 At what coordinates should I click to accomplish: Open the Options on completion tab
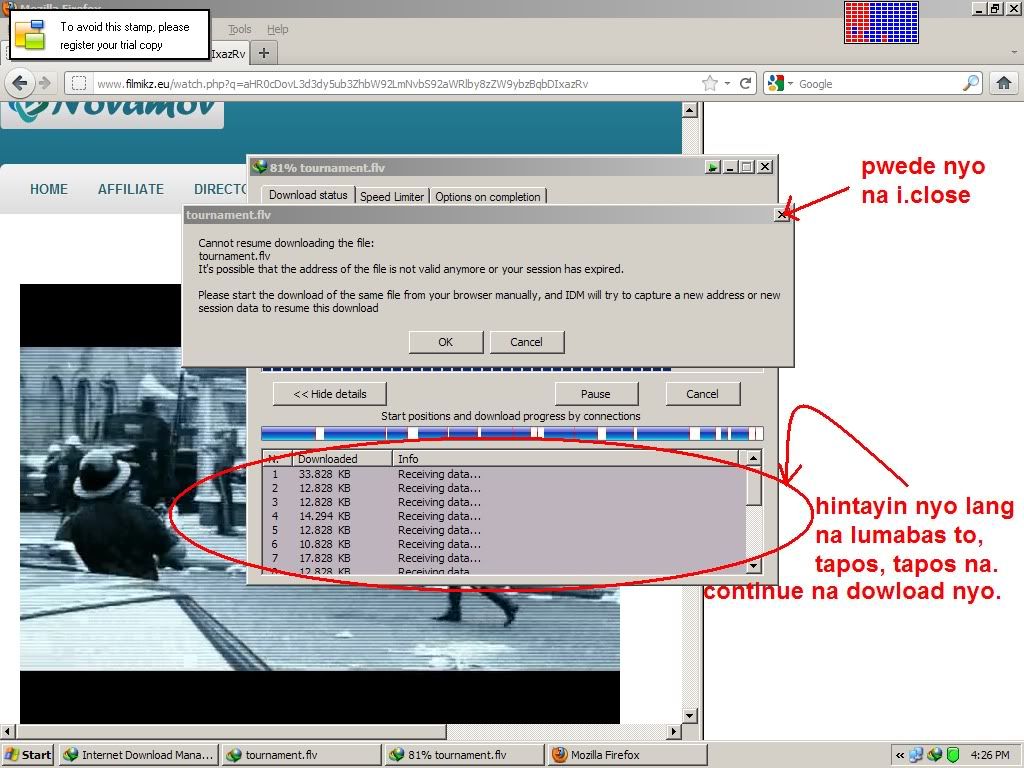(487, 197)
